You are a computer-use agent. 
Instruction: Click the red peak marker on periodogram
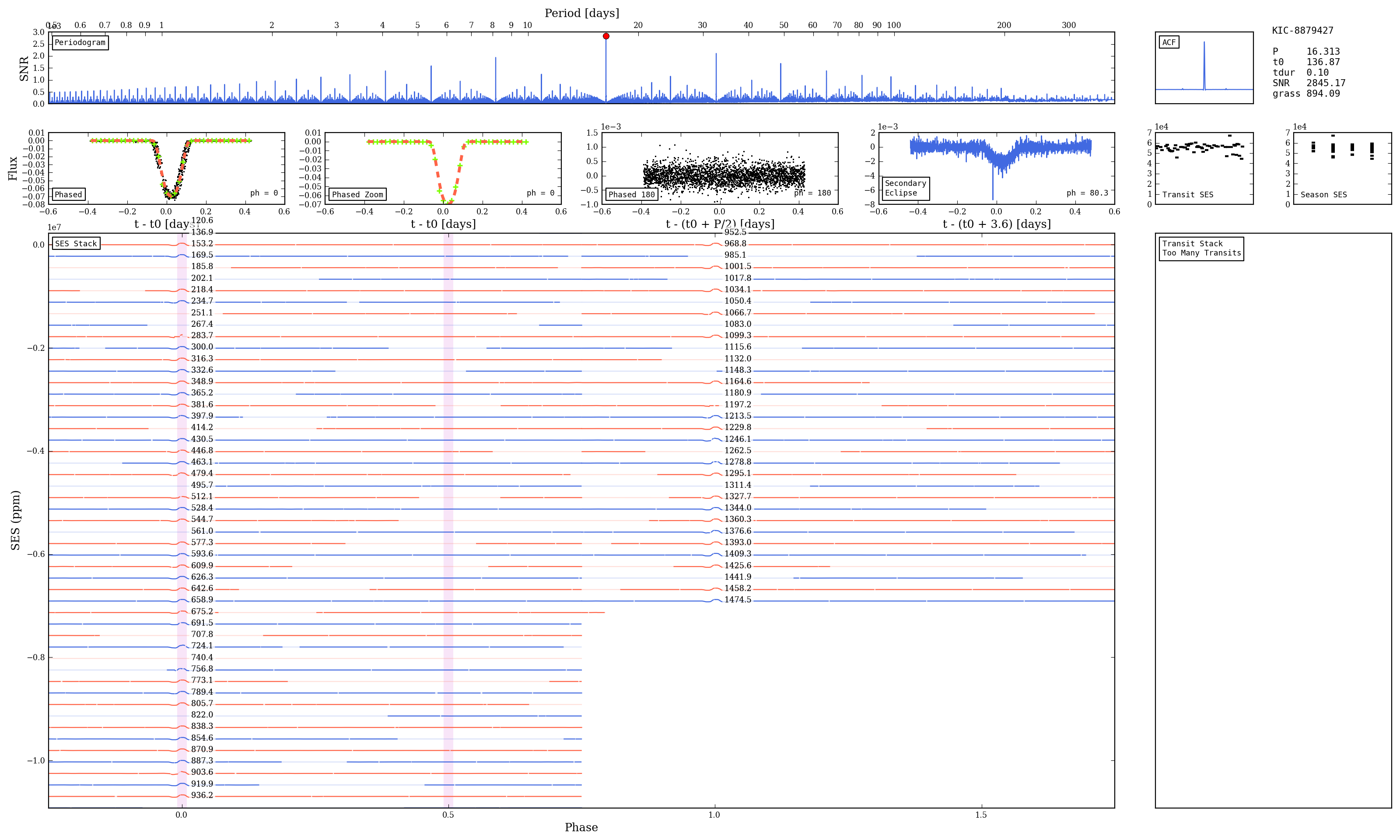pyautogui.click(x=605, y=36)
